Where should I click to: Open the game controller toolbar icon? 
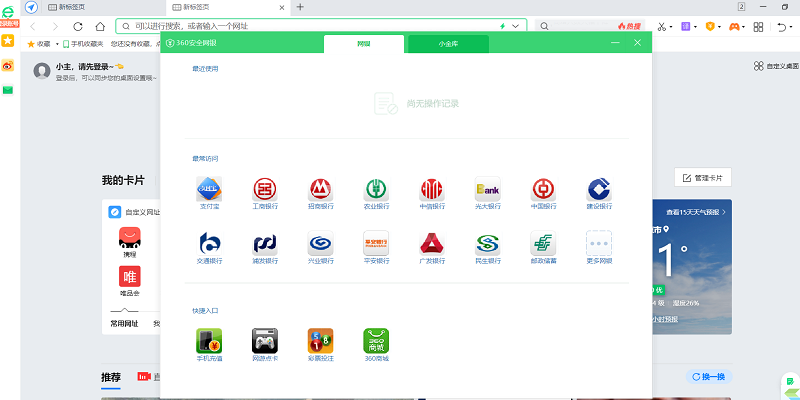point(734,27)
